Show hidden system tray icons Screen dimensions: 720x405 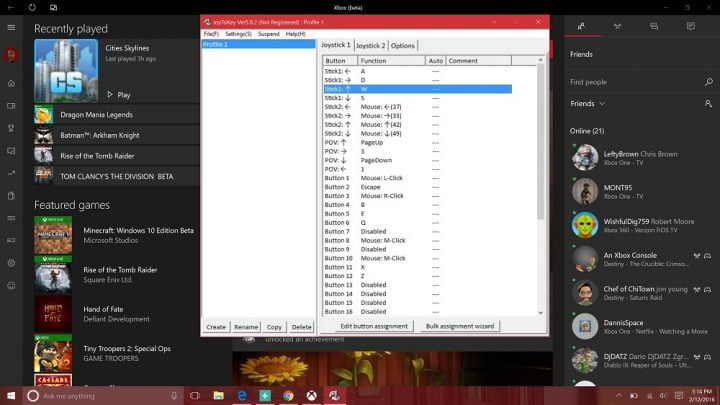619,396
